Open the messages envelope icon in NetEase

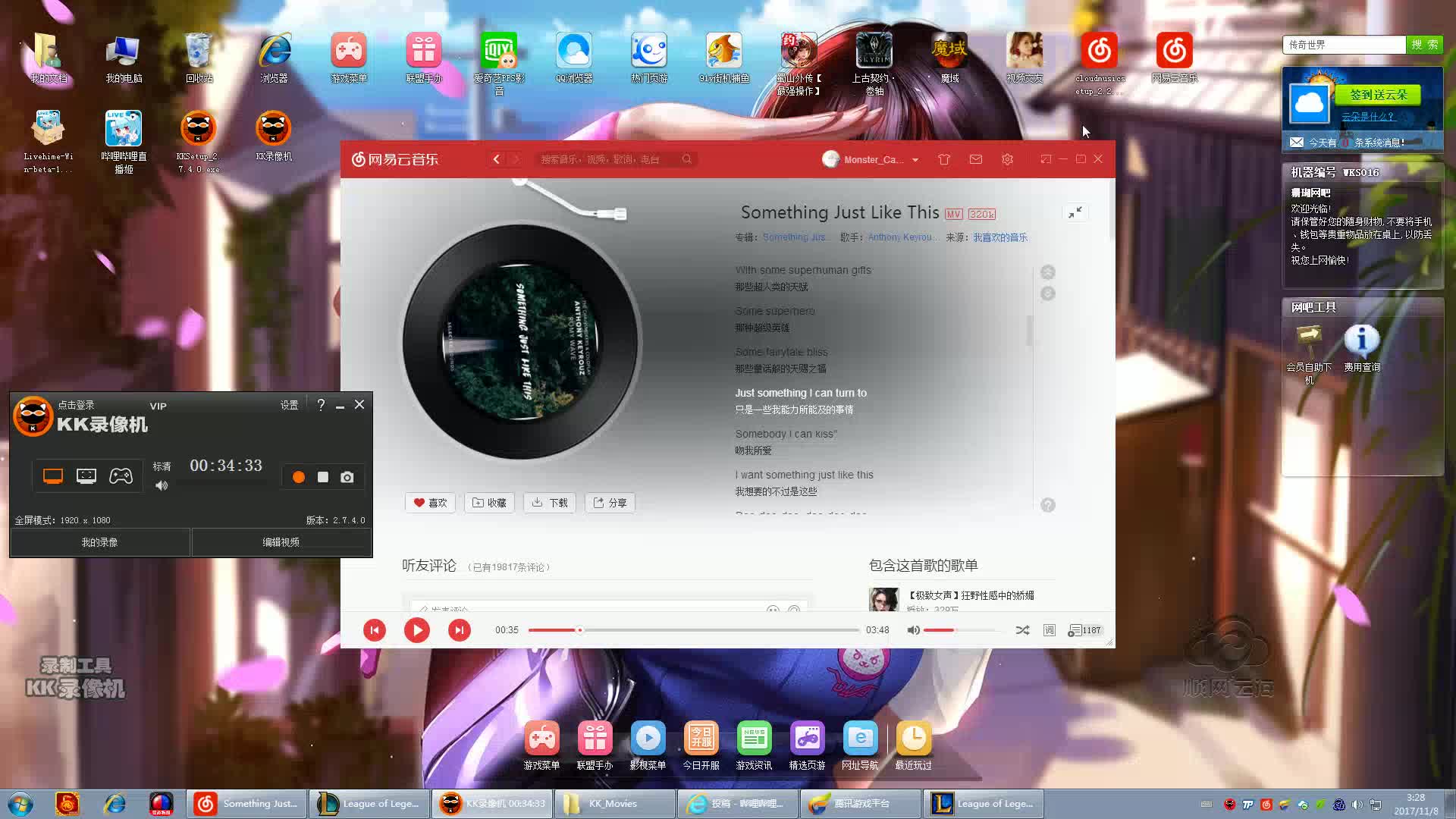(976, 159)
